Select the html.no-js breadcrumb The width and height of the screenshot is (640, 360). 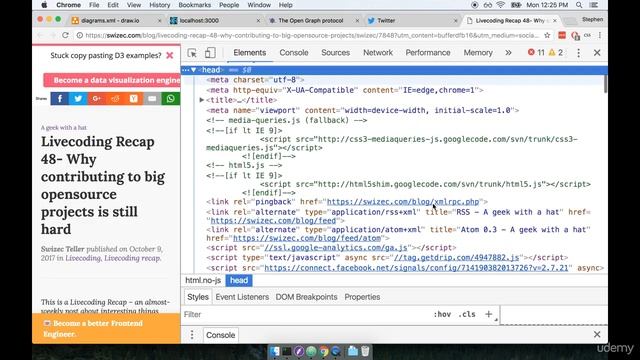tap(203, 280)
